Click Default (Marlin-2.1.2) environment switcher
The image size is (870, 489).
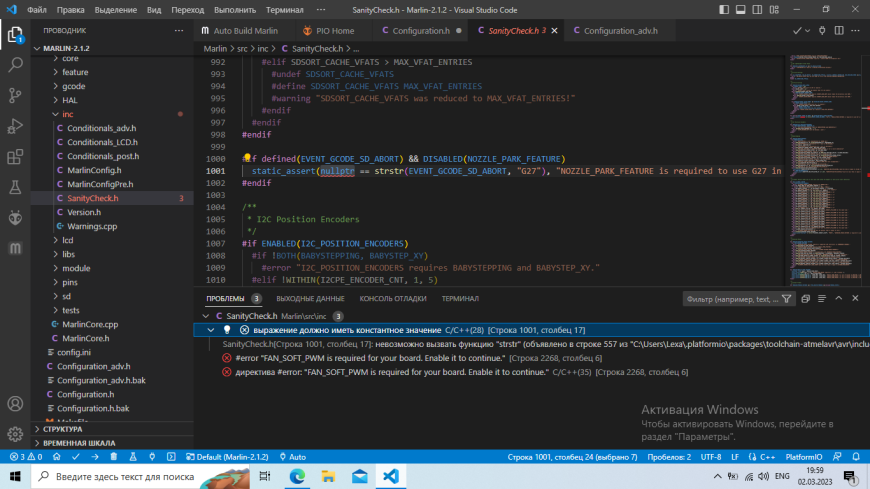click(x=229, y=457)
